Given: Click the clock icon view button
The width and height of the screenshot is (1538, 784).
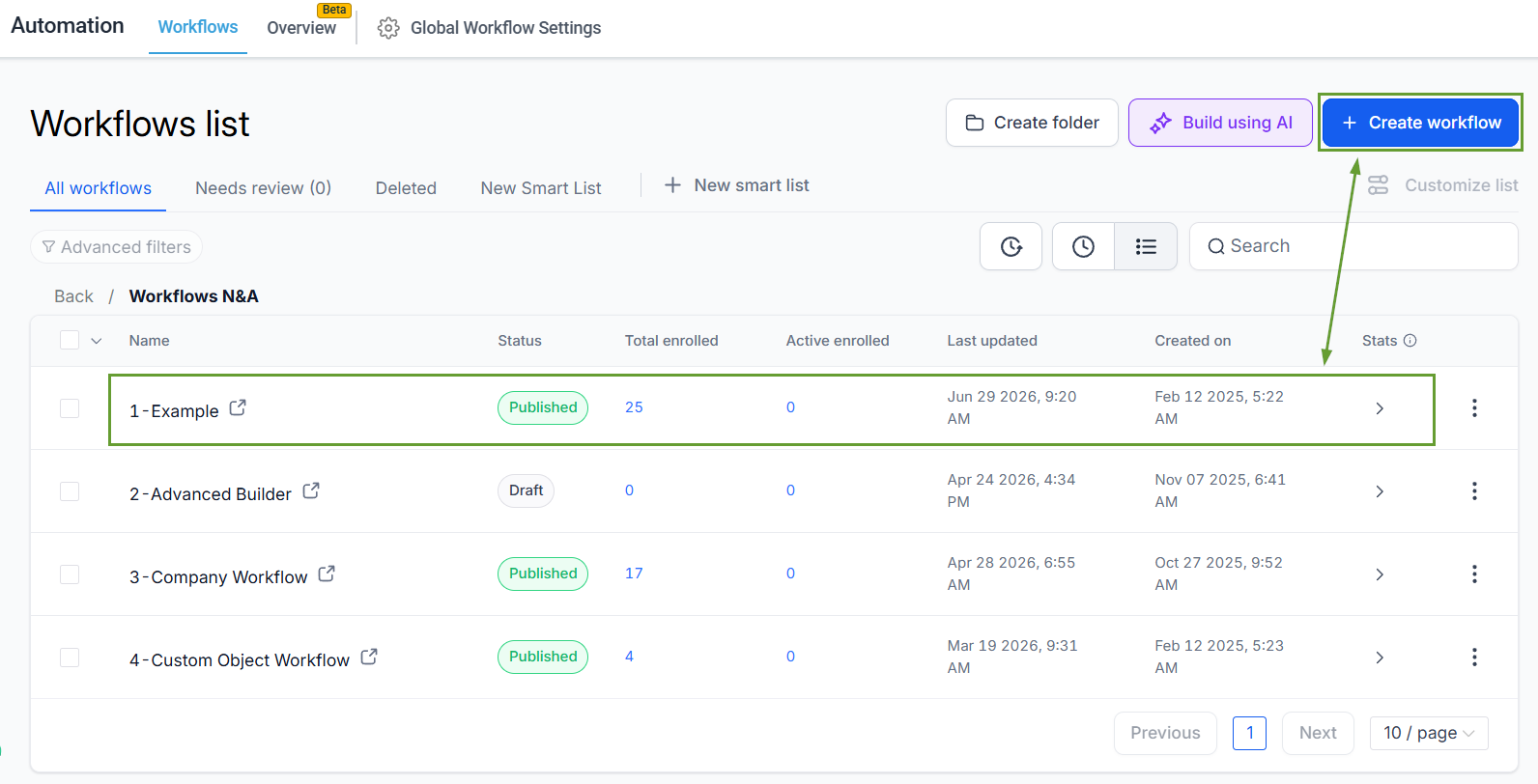Looking at the screenshot, I should [x=1083, y=246].
